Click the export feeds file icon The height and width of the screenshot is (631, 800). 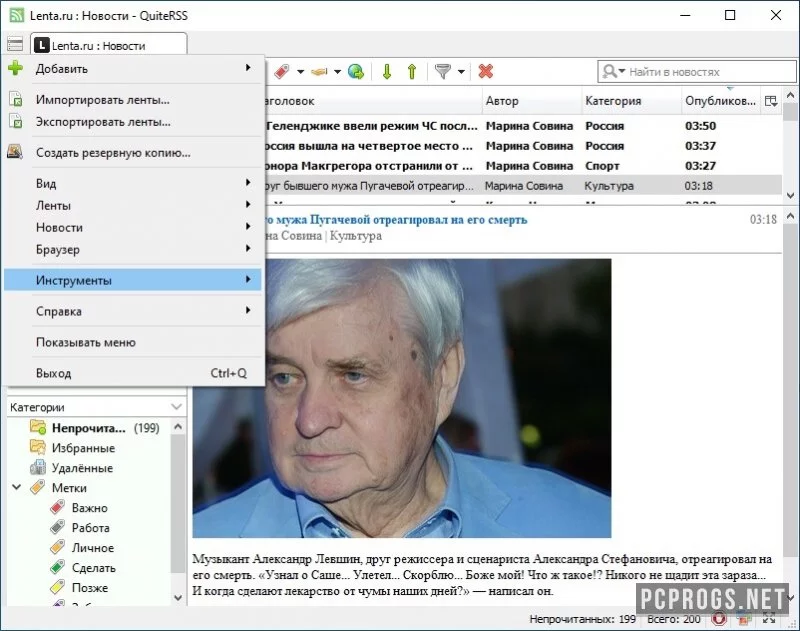click(16, 121)
